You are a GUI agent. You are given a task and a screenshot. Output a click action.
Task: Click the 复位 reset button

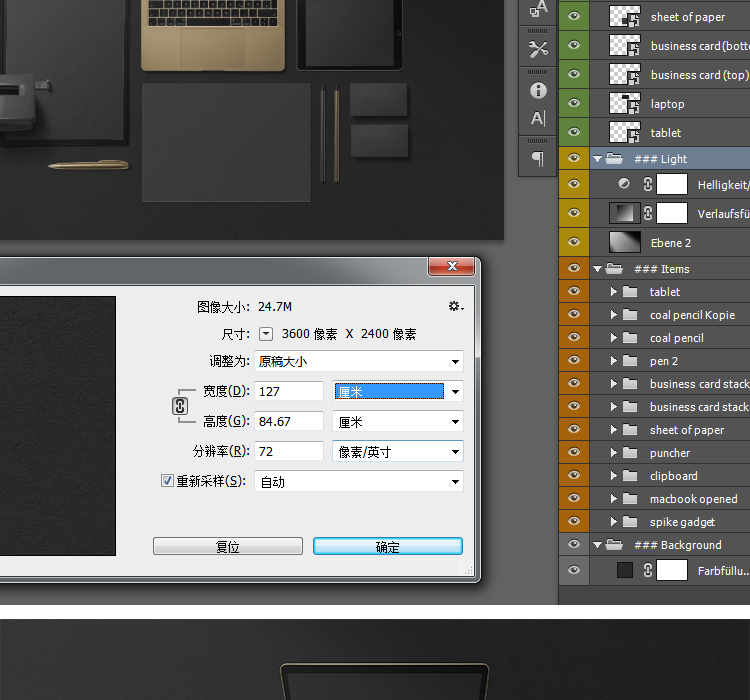[x=227, y=546]
